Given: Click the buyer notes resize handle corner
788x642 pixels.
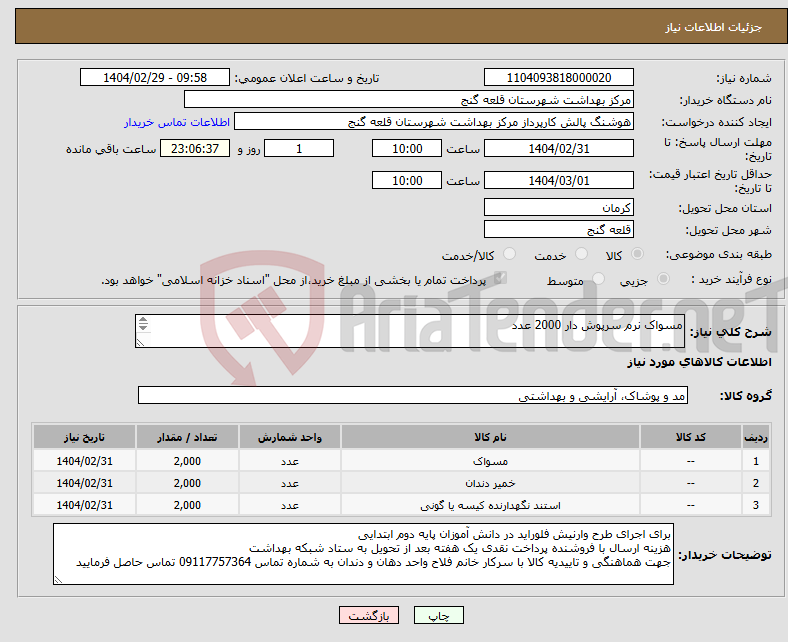Looking at the screenshot, I should (58, 580).
